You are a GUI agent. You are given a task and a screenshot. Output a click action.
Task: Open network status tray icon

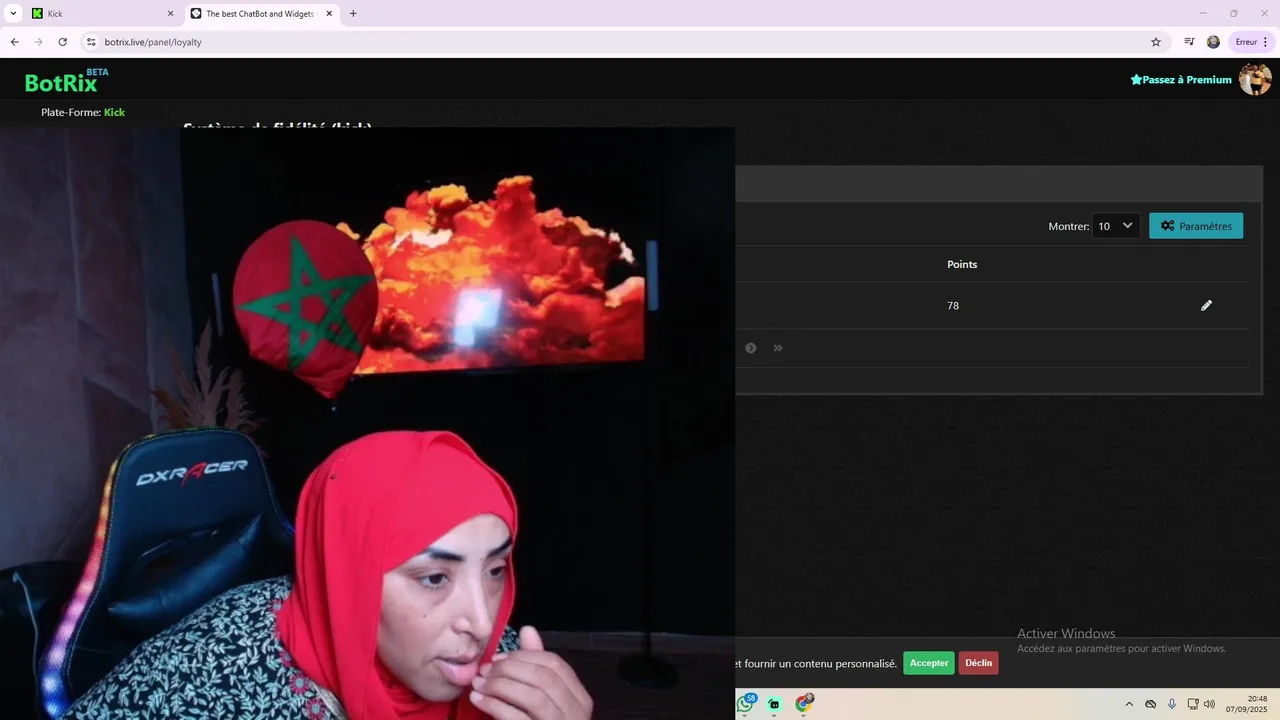point(1193,704)
